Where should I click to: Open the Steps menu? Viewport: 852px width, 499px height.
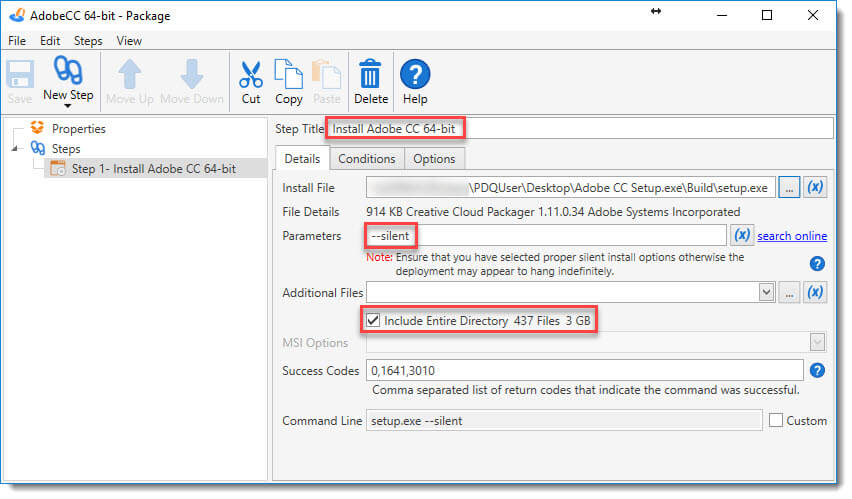click(88, 41)
